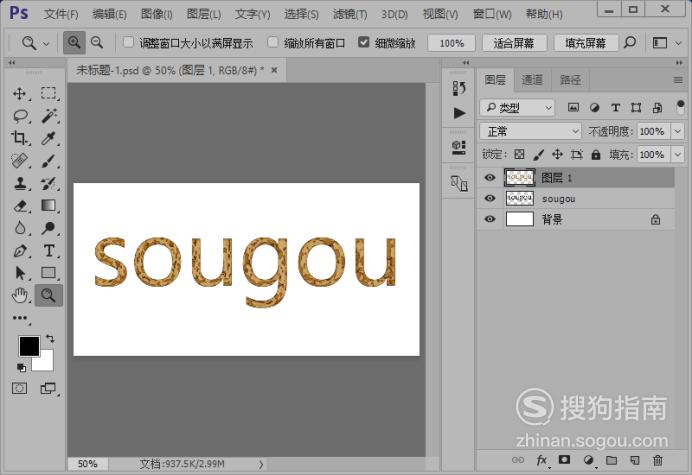The image size is (692, 475).
Task: Select the History Brush tool
Action: 49,183
